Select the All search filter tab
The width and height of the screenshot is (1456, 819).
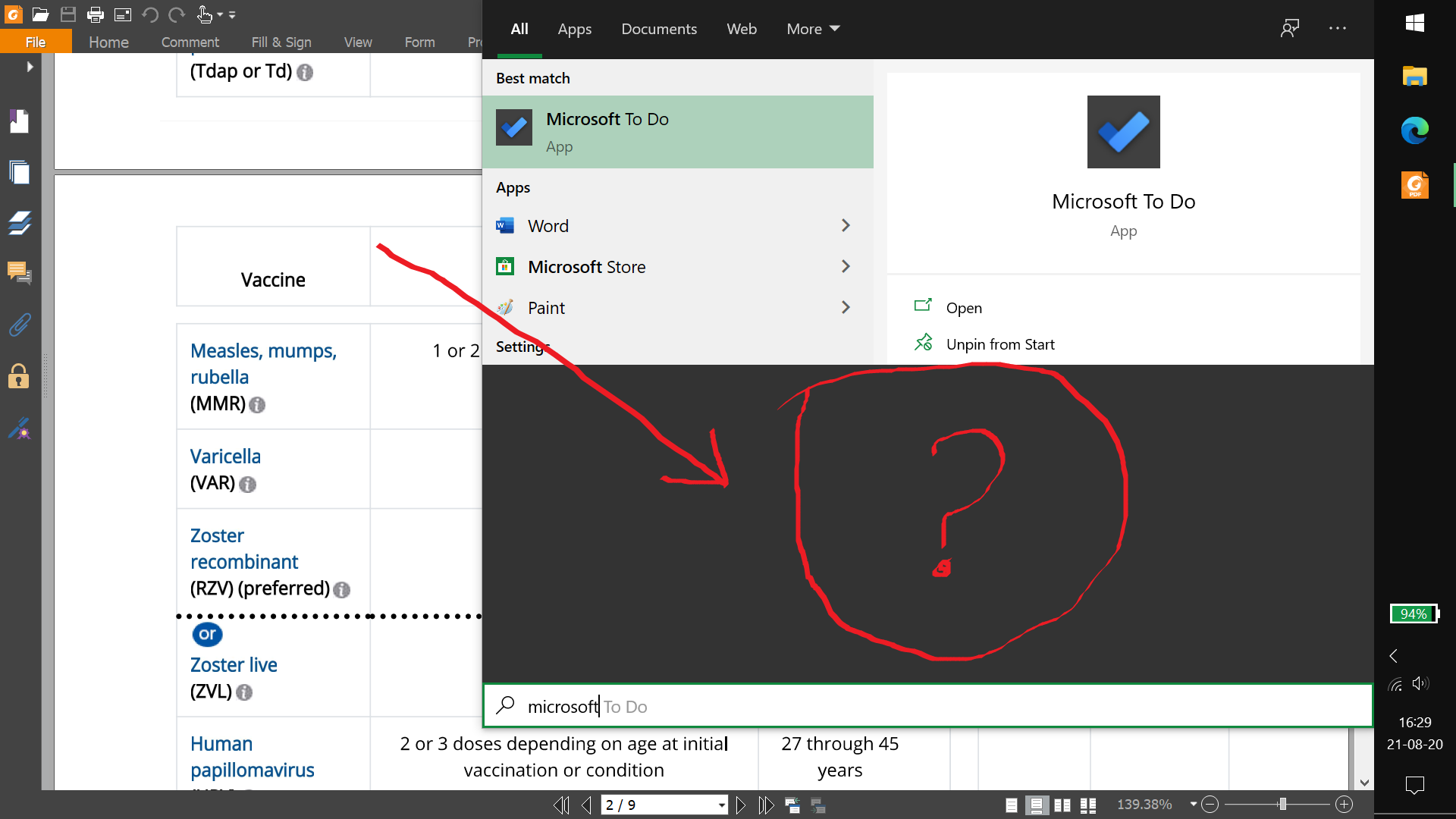coord(519,29)
